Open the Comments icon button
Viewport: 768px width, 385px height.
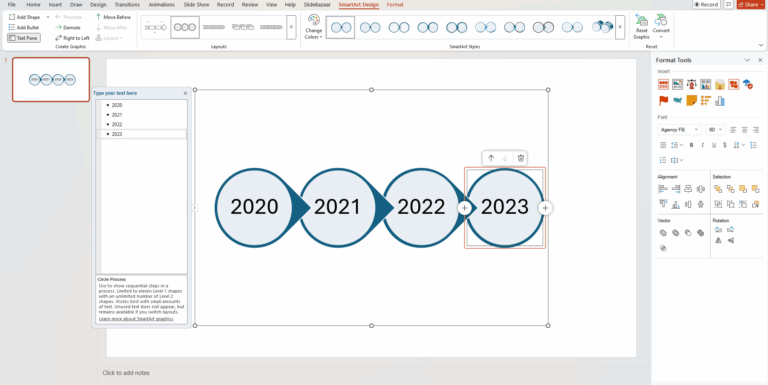728,4
